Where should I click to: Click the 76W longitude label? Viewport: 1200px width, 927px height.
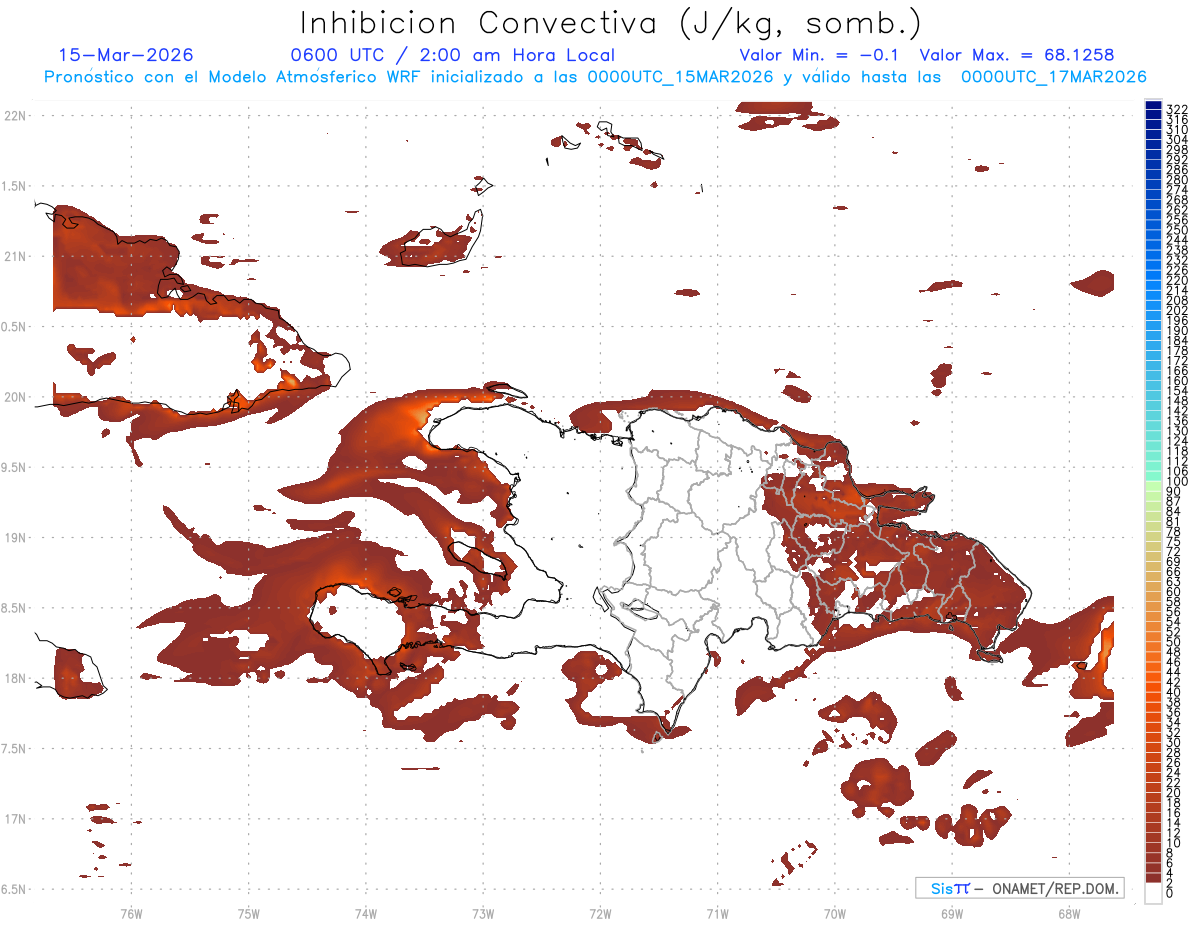[131, 913]
